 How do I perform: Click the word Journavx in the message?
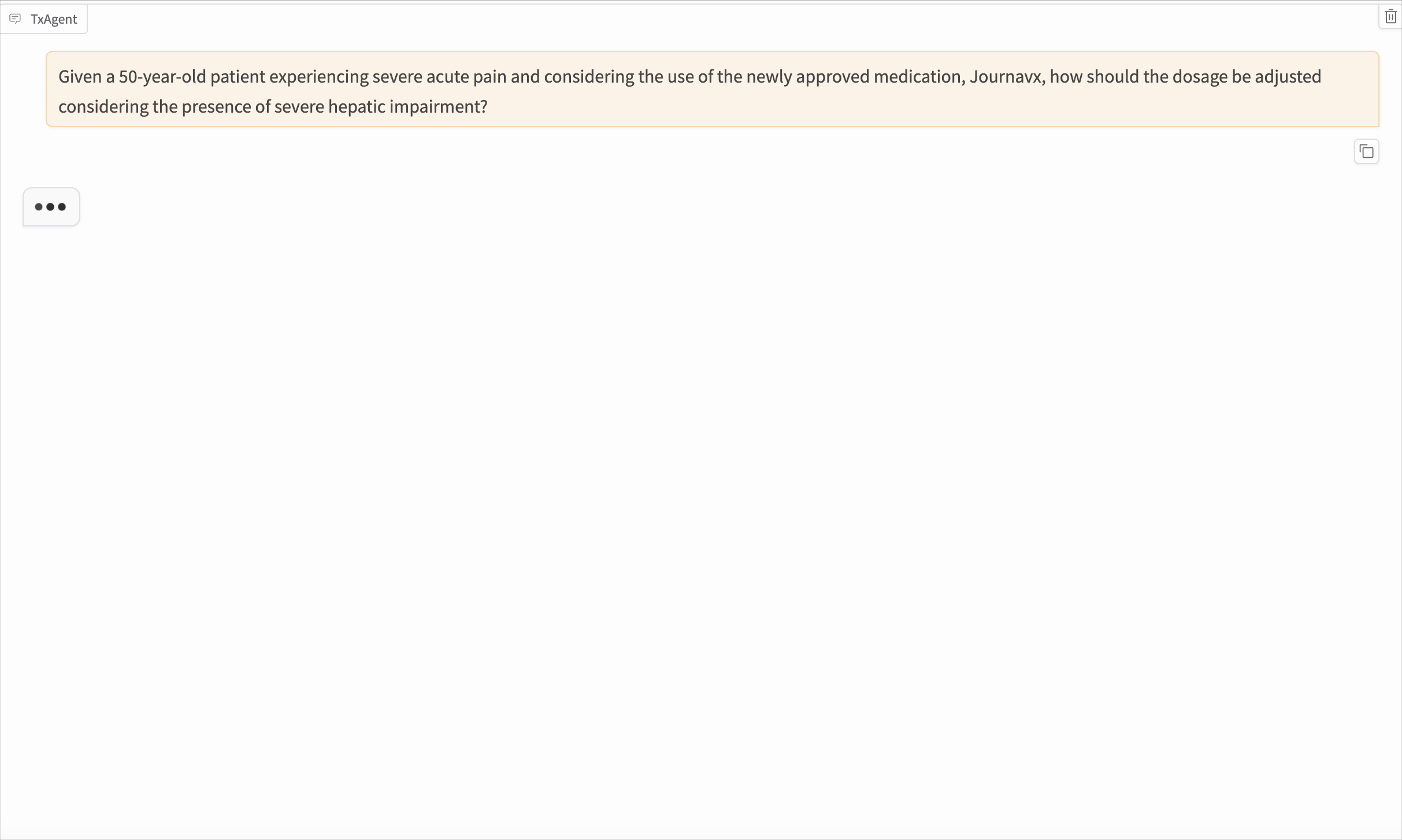1006,77
